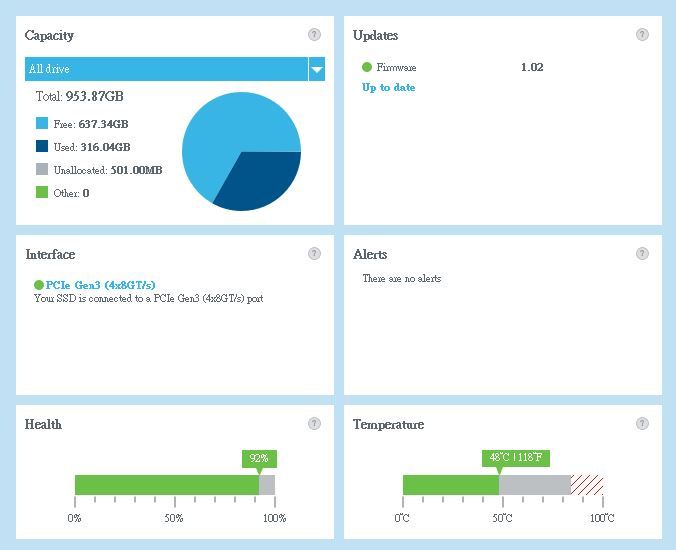Click the dark blue used pie slice
The height and width of the screenshot is (550, 676).
263,181
